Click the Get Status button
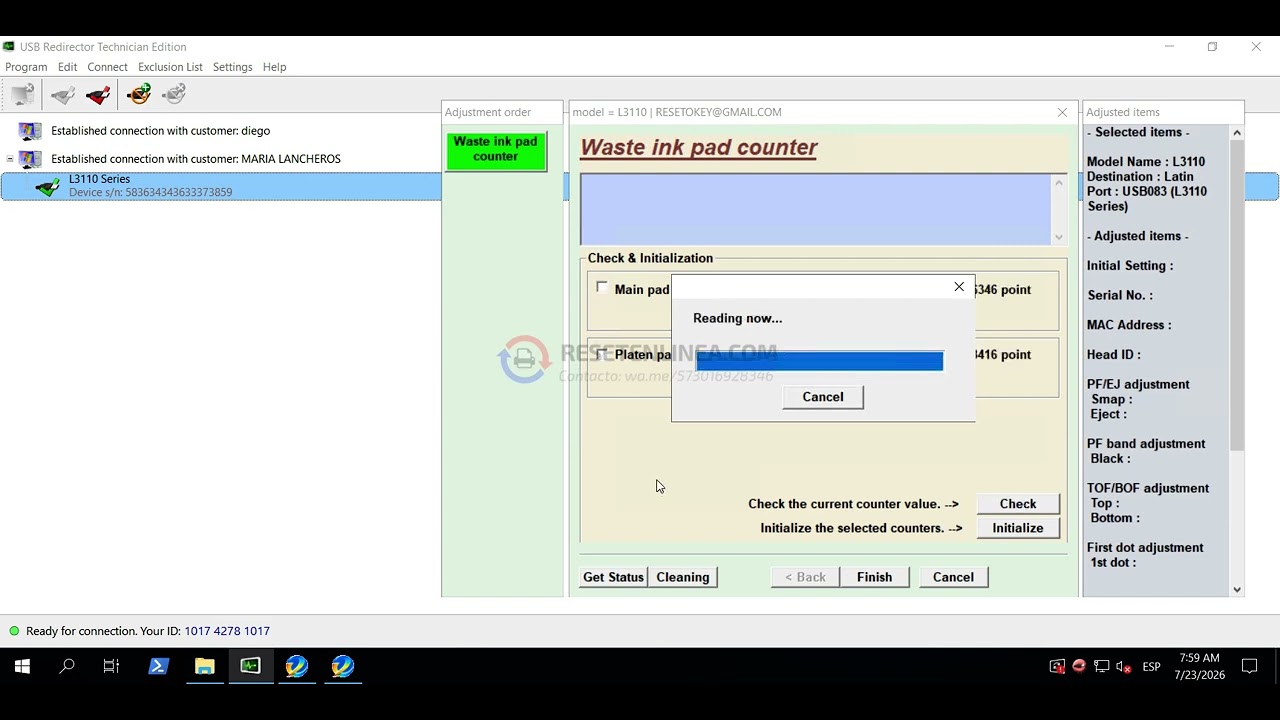This screenshot has height=720, width=1280. 613,577
